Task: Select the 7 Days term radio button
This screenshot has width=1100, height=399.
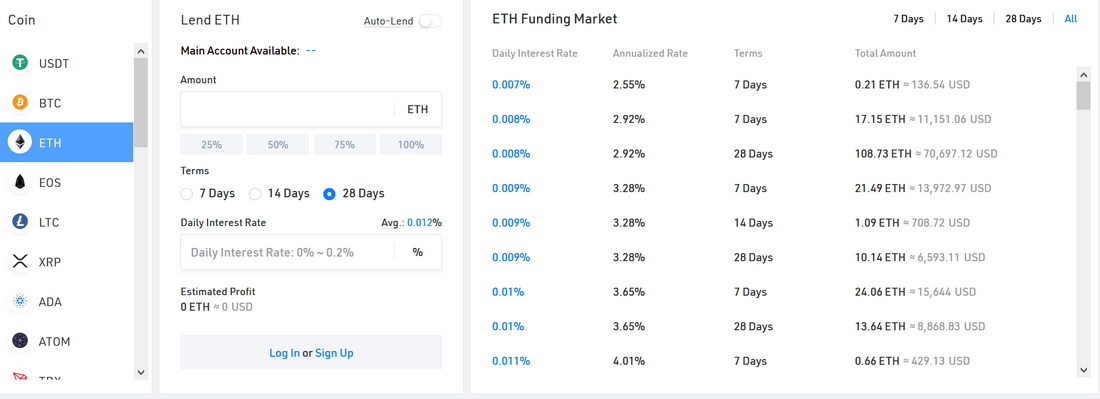Action: pyautogui.click(x=187, y=194)
